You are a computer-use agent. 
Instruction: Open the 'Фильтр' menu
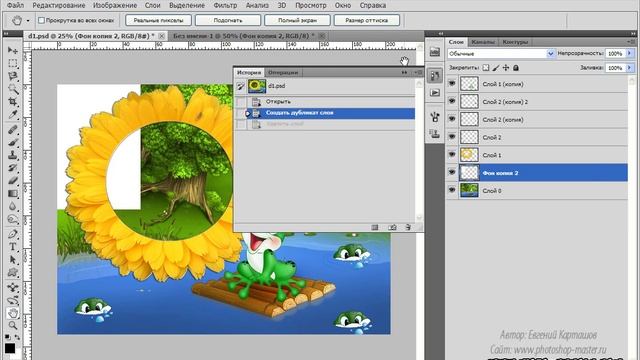pyautogui.click(x=225, y=5)
